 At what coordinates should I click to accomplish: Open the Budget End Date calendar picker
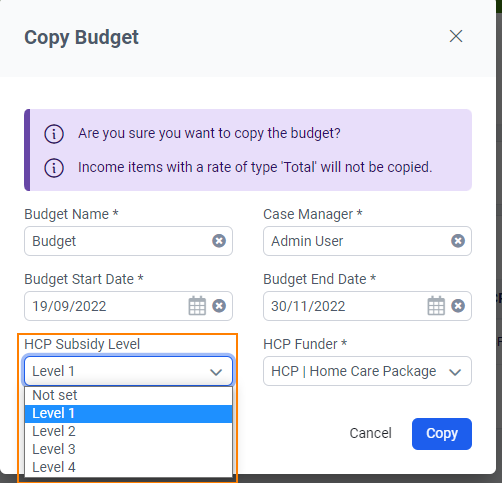point(436,306)
